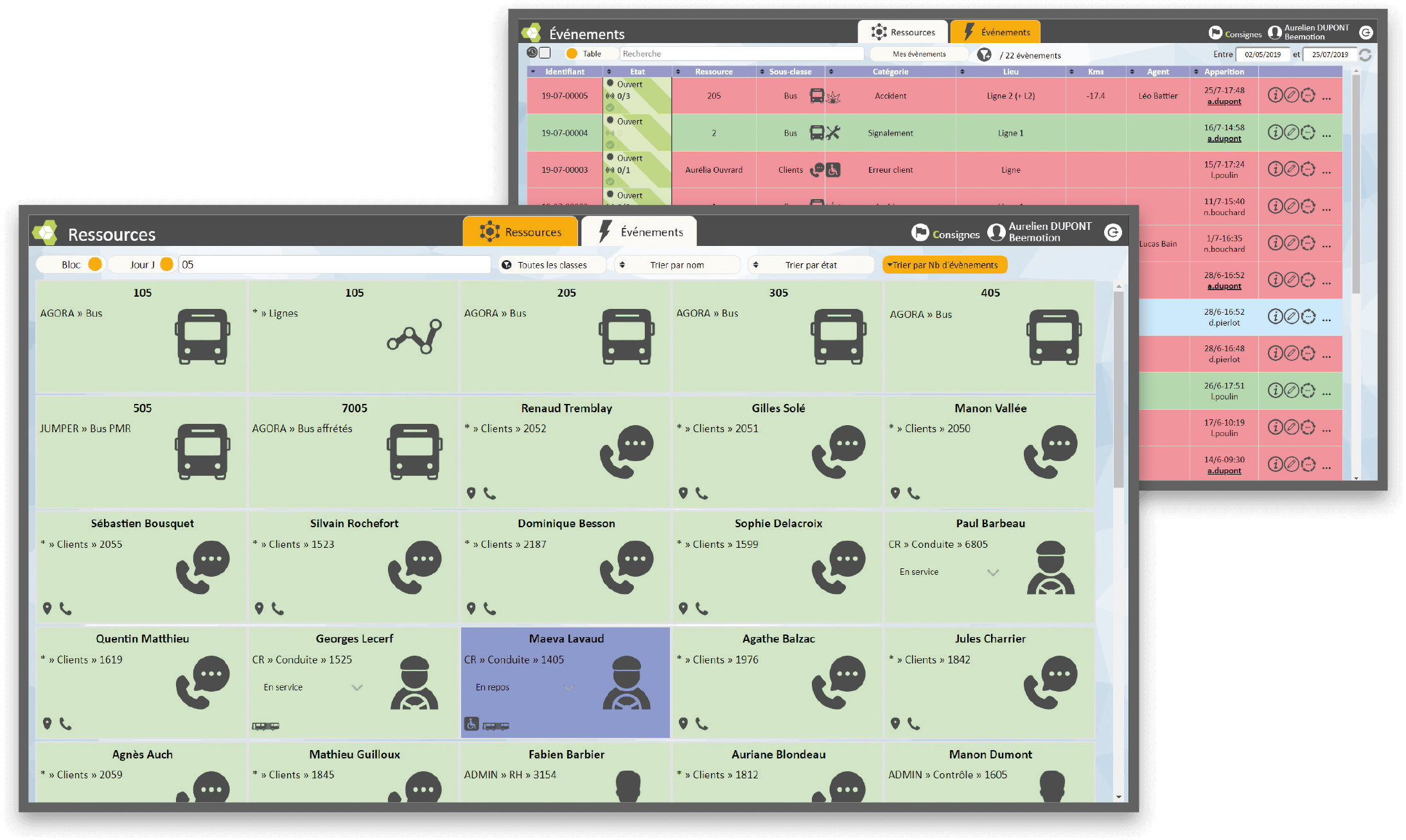Open more options dots for event 19-07-00005
Screen dimensions: 1406x840
[1327, 98]
